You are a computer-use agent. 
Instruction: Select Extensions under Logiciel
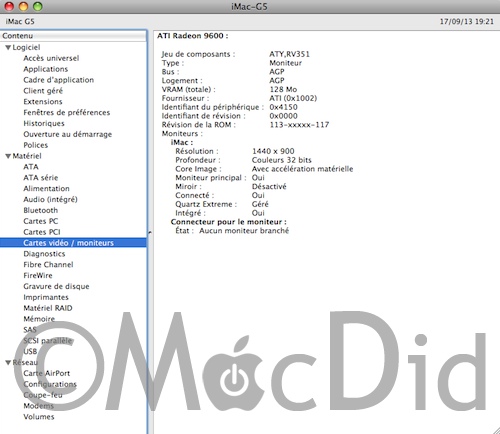[x=43, y=102]
